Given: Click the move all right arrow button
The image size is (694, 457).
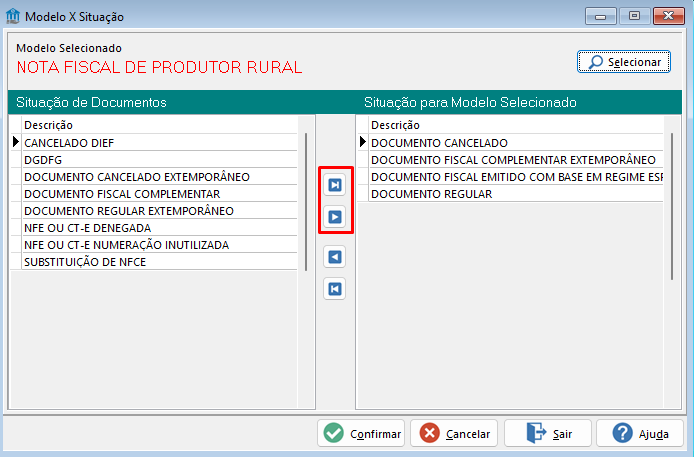Looking at the screenshot, I should tap(335, 185).
